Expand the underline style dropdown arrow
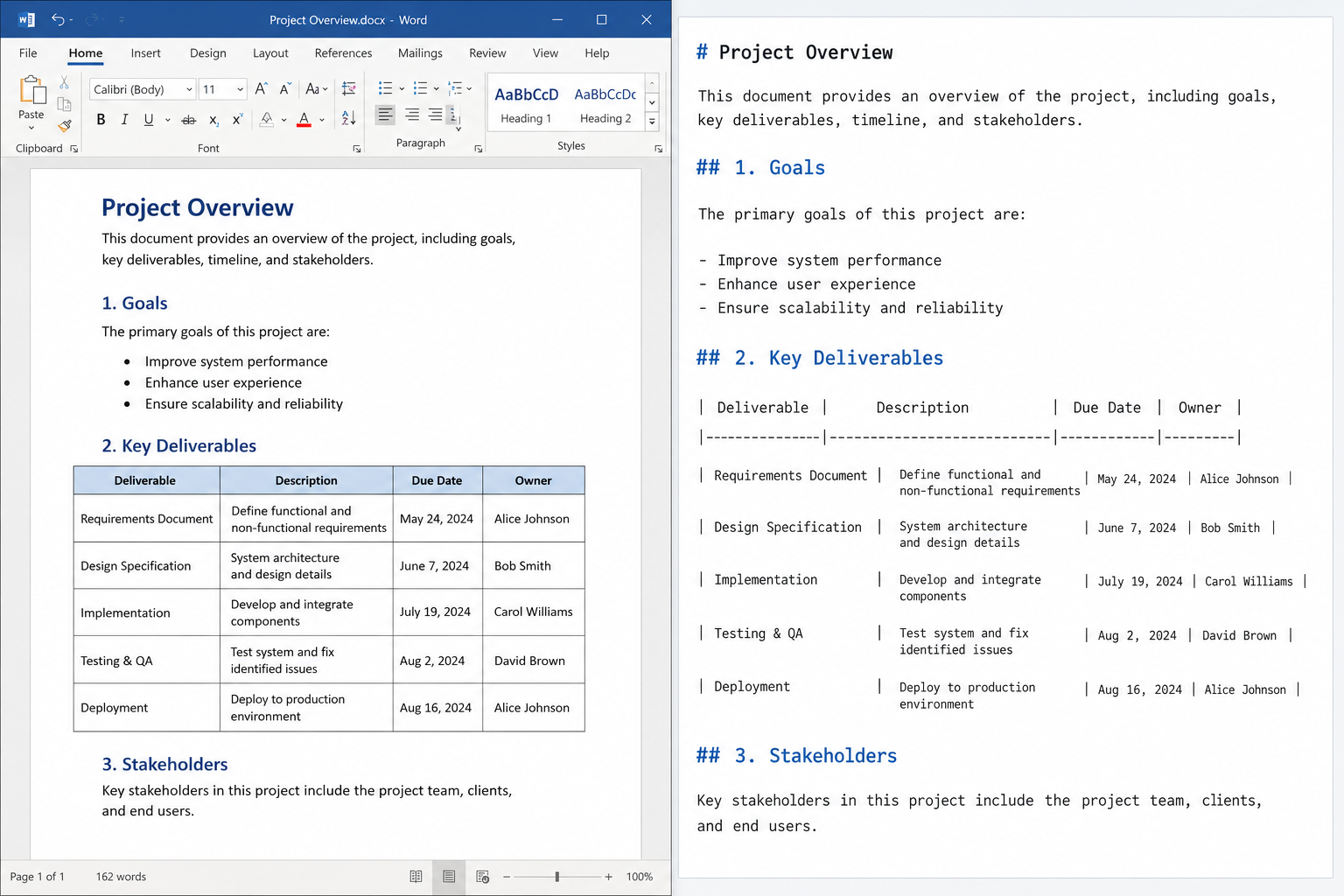Viewport: 1344px width, 896px height. point(167,120)
